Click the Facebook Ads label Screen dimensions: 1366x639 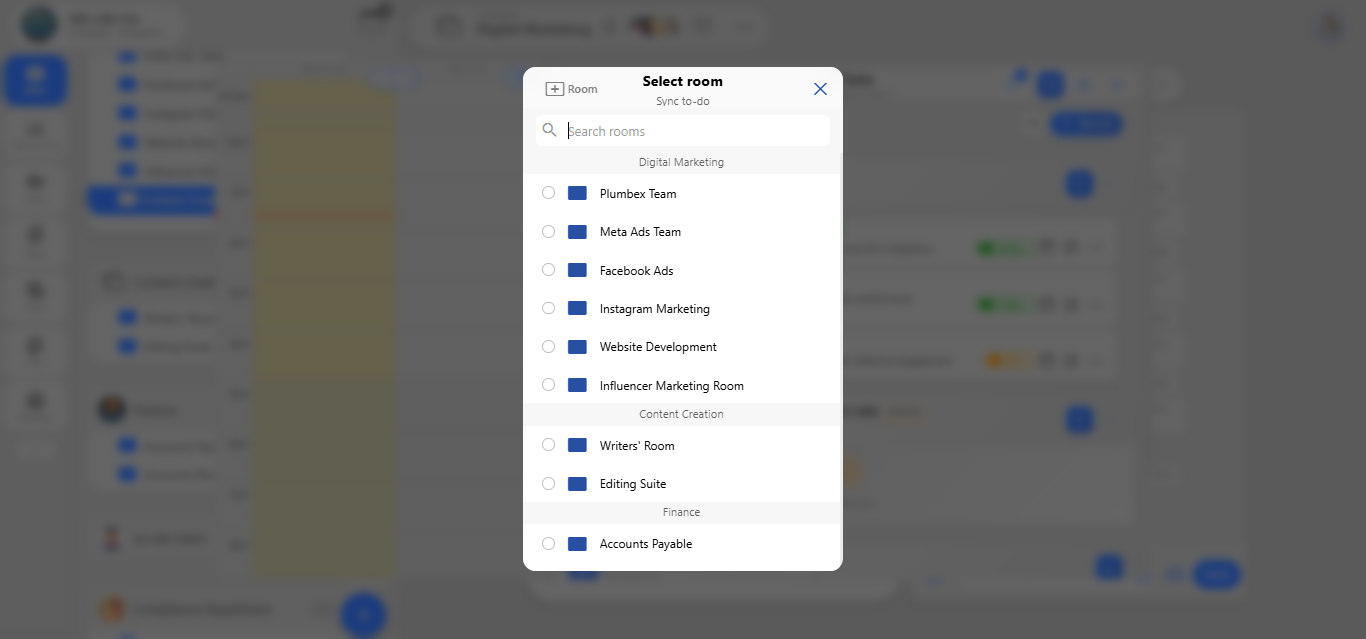(637, 271)
